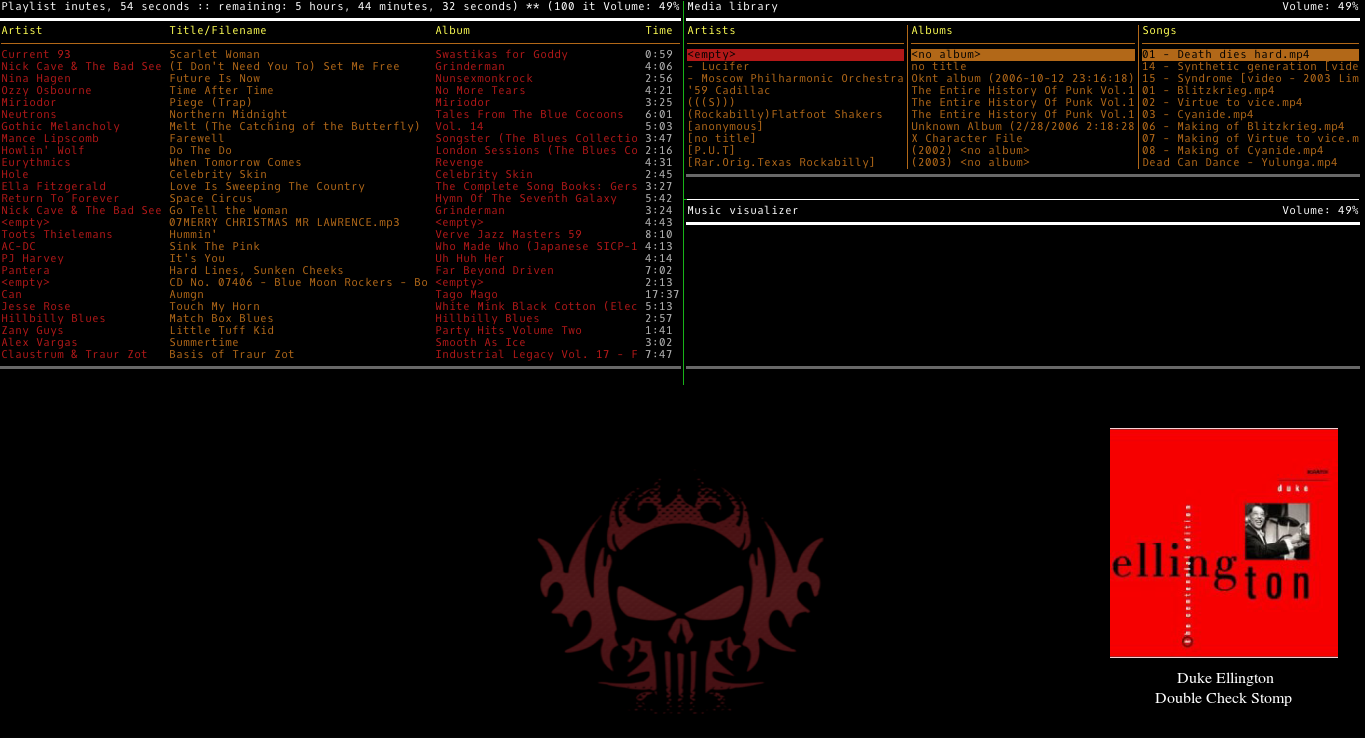1365x738 pixels.
Task: Click the playlist 'Time' column header
Action: pyautogui.click(x=659, y=31)
